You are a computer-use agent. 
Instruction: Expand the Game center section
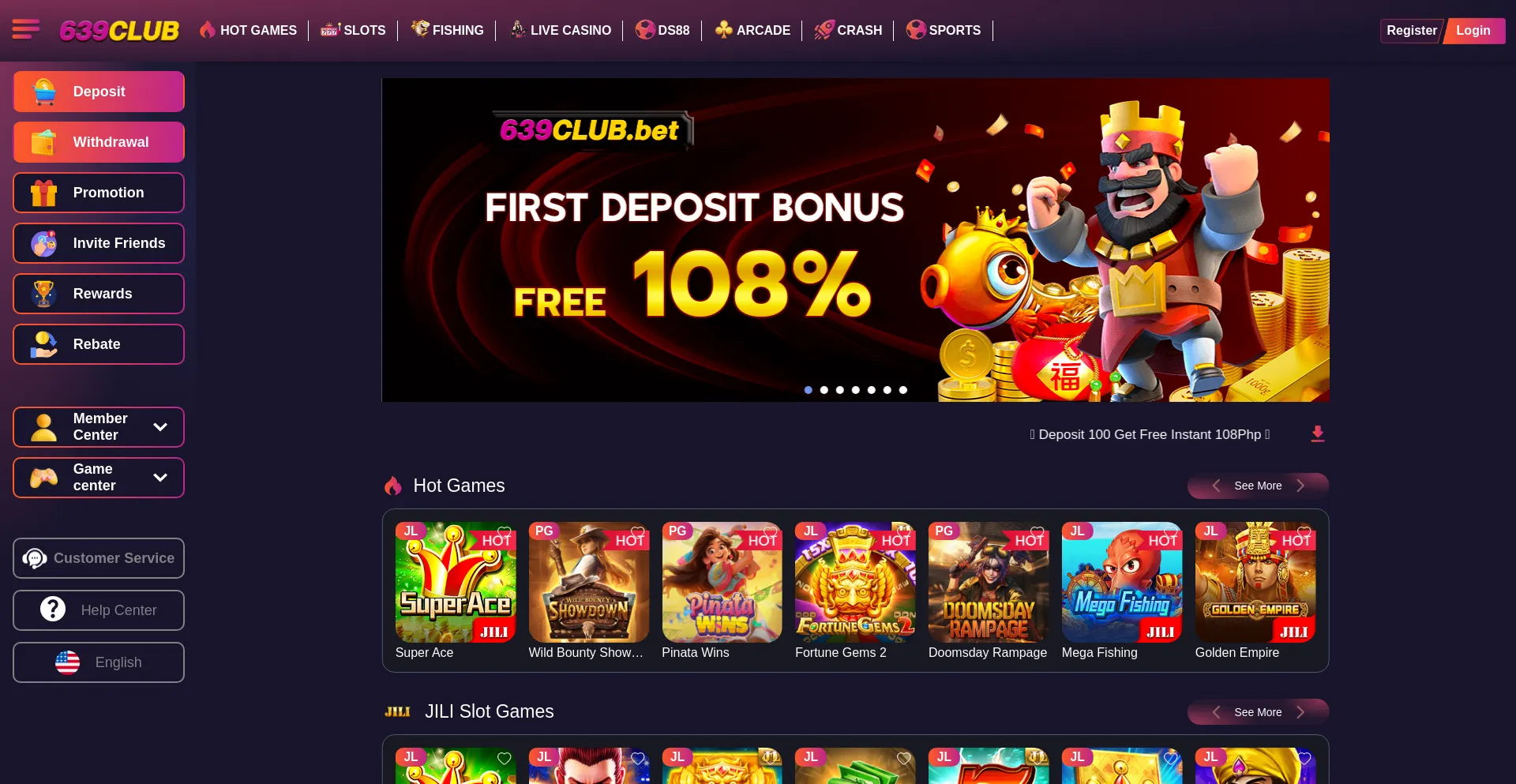pos(99,478)
